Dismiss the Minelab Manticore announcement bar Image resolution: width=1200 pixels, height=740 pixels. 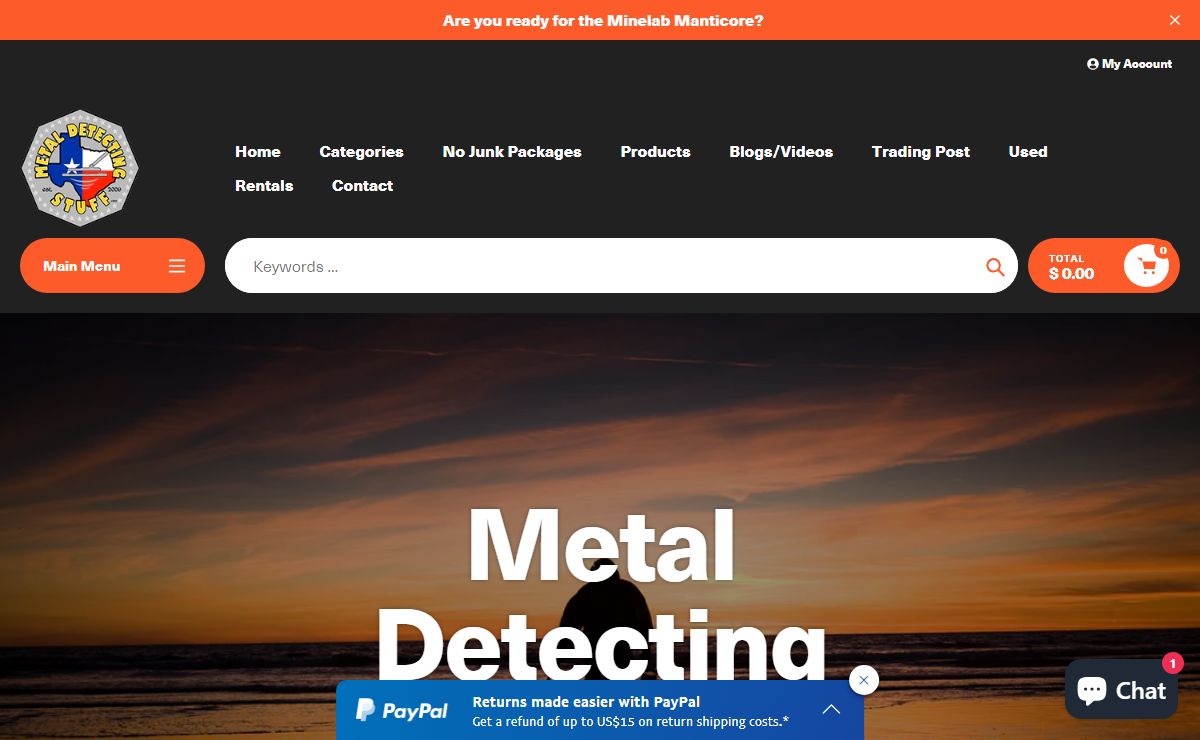click(1174, 19)
